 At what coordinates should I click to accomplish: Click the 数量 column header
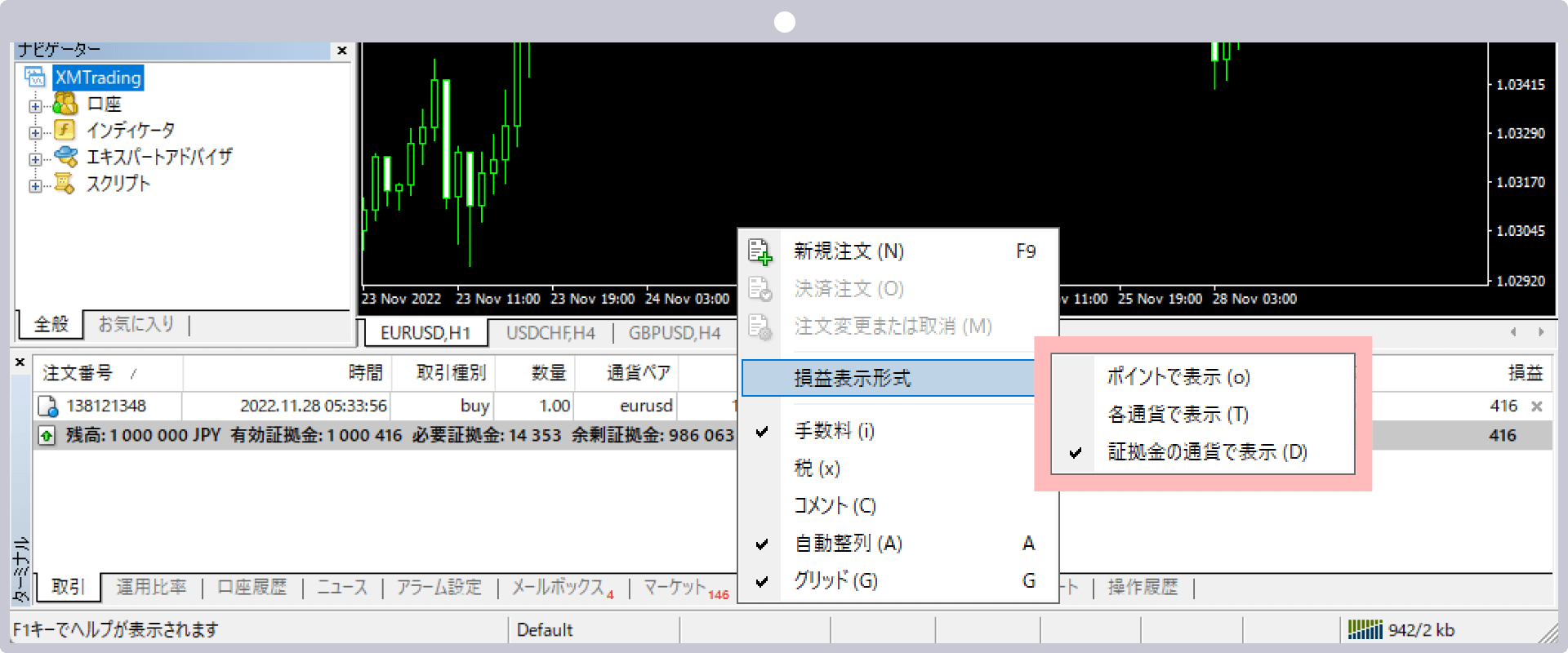tap(535, 373)
